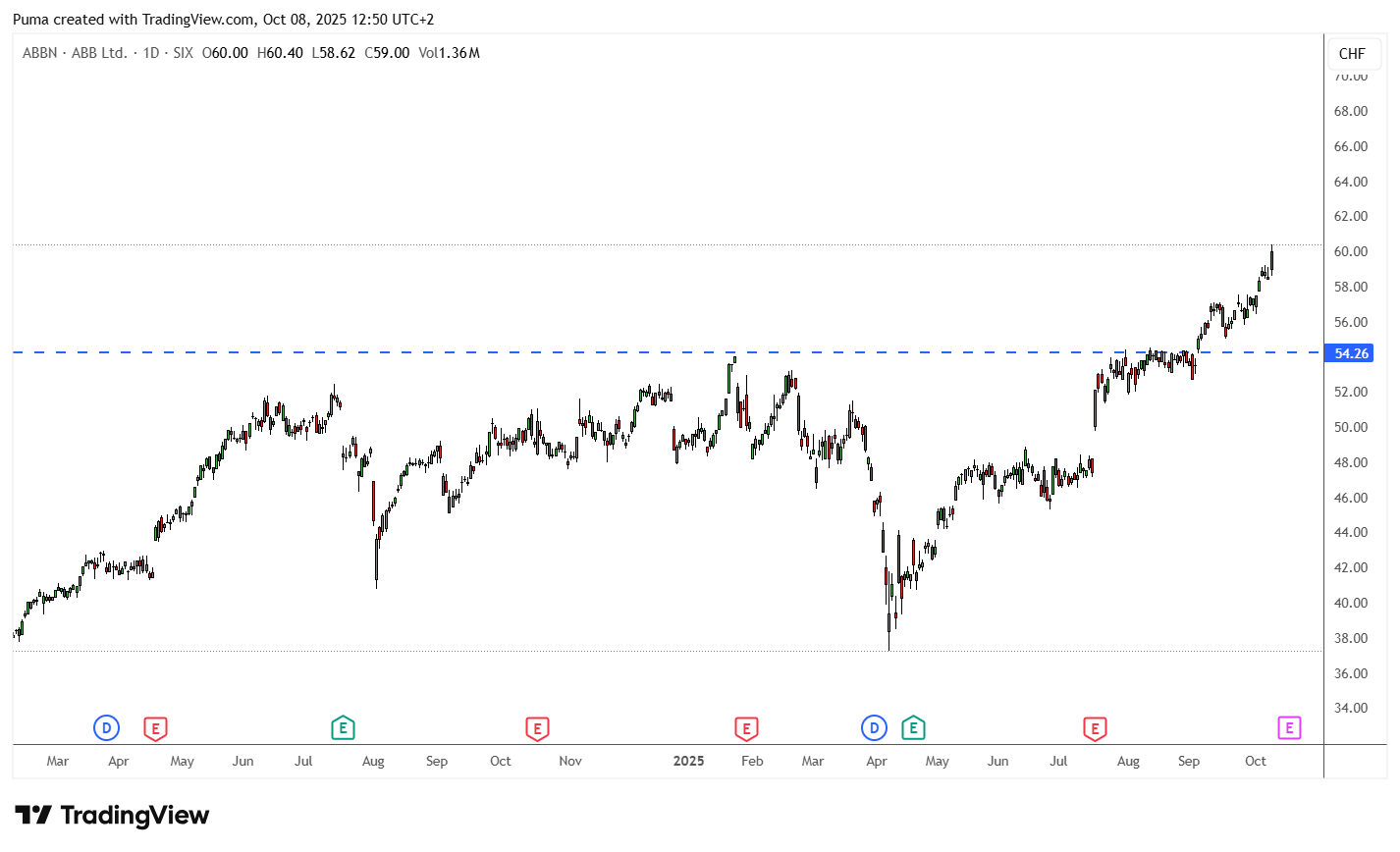
Task: Open the CHF currency selector
Action: pos(1352,54)
